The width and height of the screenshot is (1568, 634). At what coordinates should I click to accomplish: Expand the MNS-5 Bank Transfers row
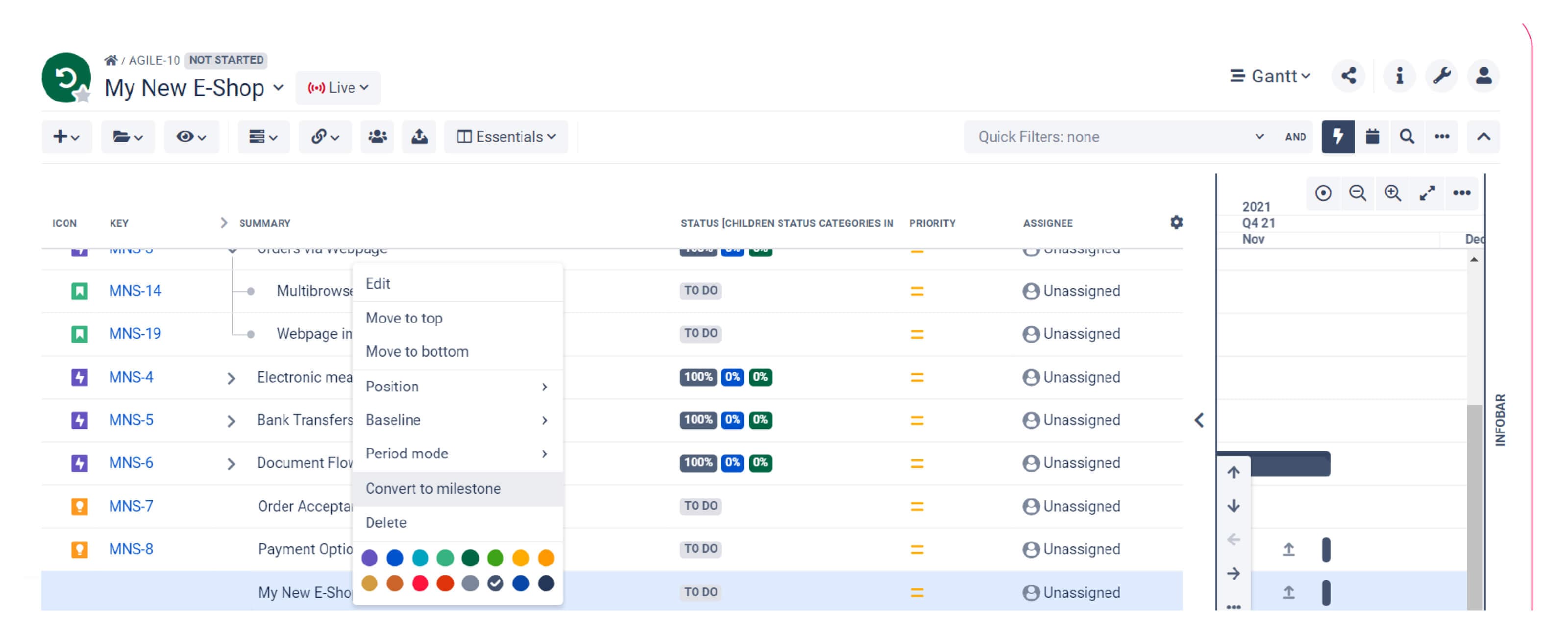231,422
